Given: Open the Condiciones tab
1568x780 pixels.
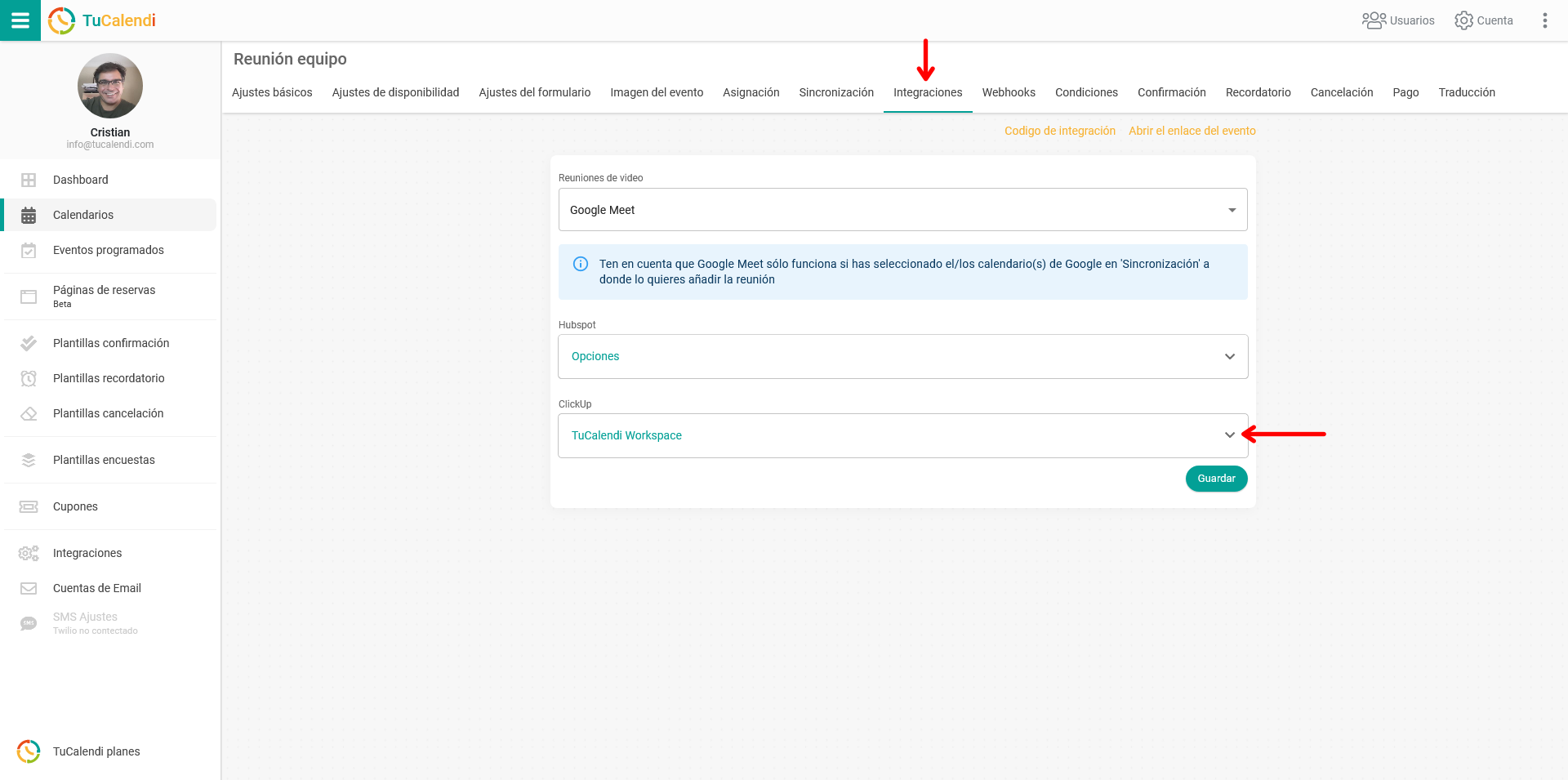Looking at the screenshot, I should (x=1086, y=92).
